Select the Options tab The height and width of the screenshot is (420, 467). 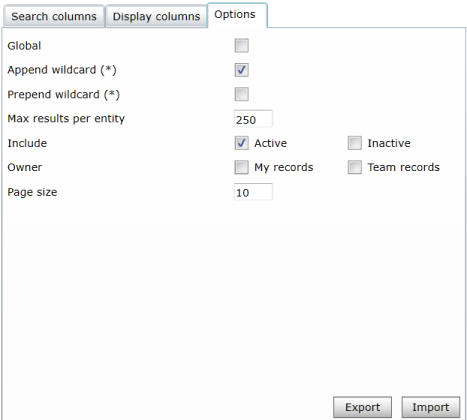[x=237, y=15]
